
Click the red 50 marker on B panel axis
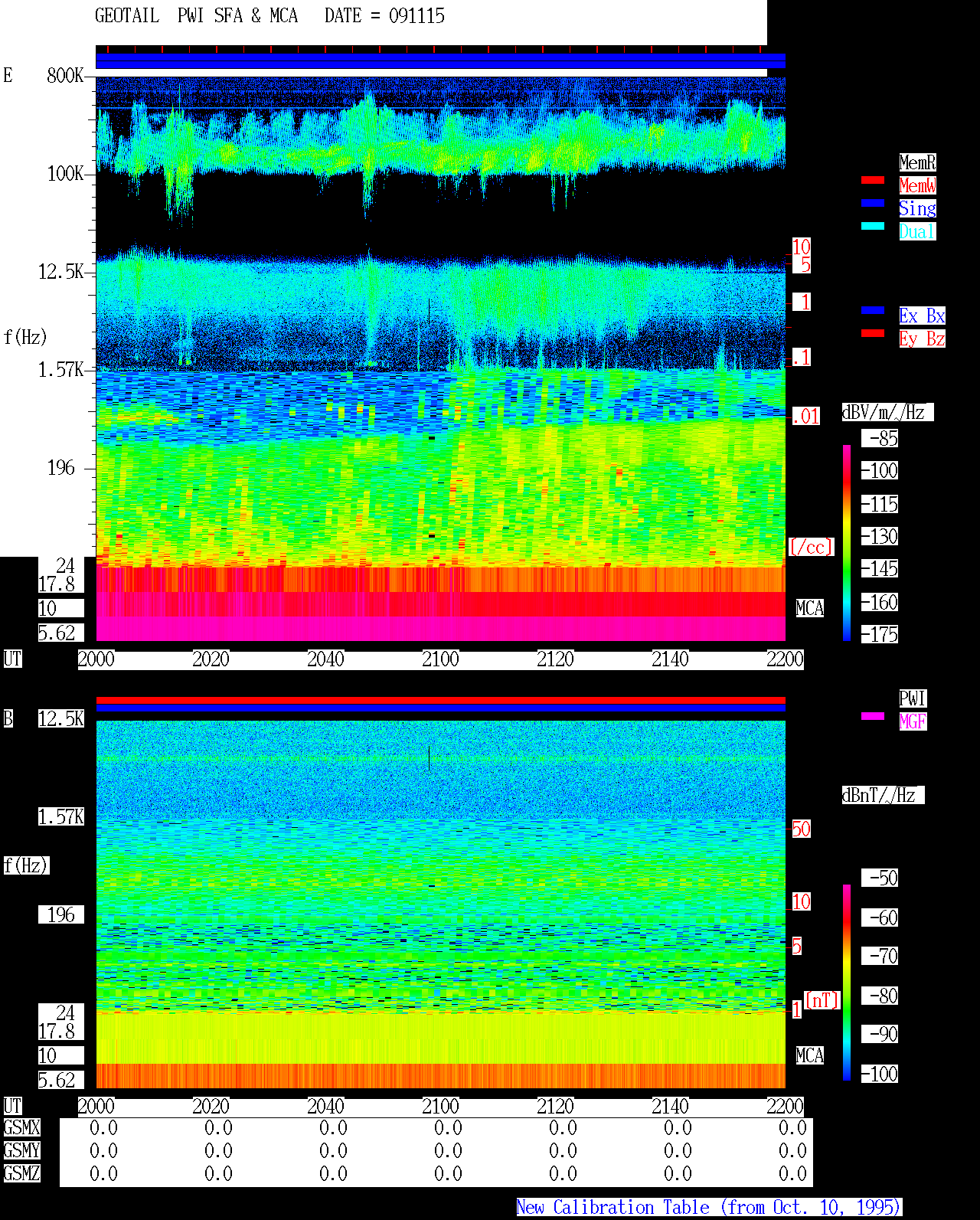[x=801, y=829]
